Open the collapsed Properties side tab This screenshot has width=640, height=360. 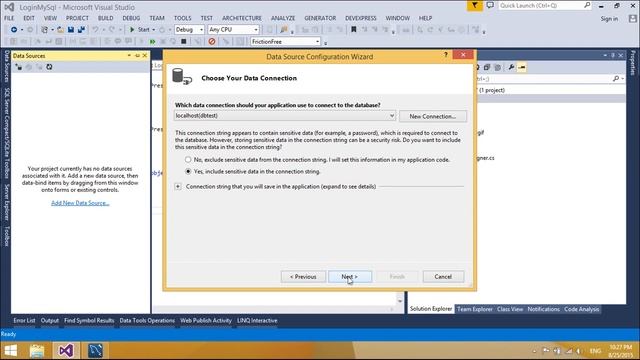tap(633, 63)
